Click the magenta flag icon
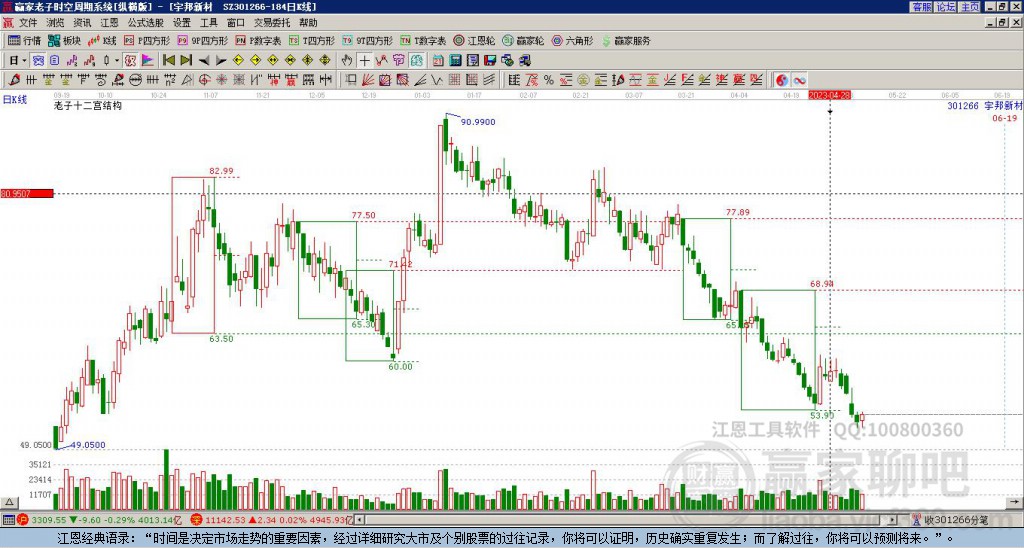 coord(148,61)
